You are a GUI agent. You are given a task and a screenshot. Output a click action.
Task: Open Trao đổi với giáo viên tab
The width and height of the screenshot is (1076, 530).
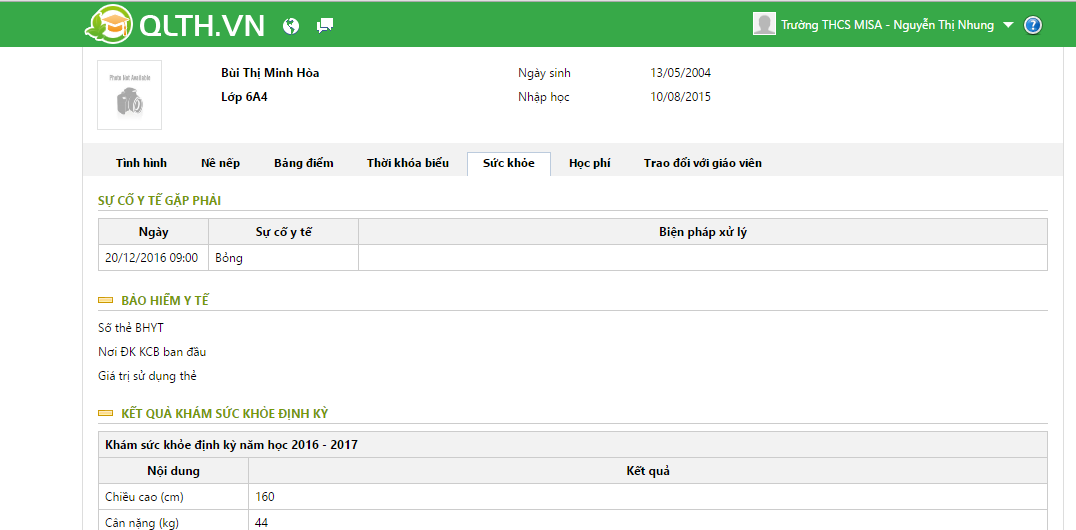702,163
